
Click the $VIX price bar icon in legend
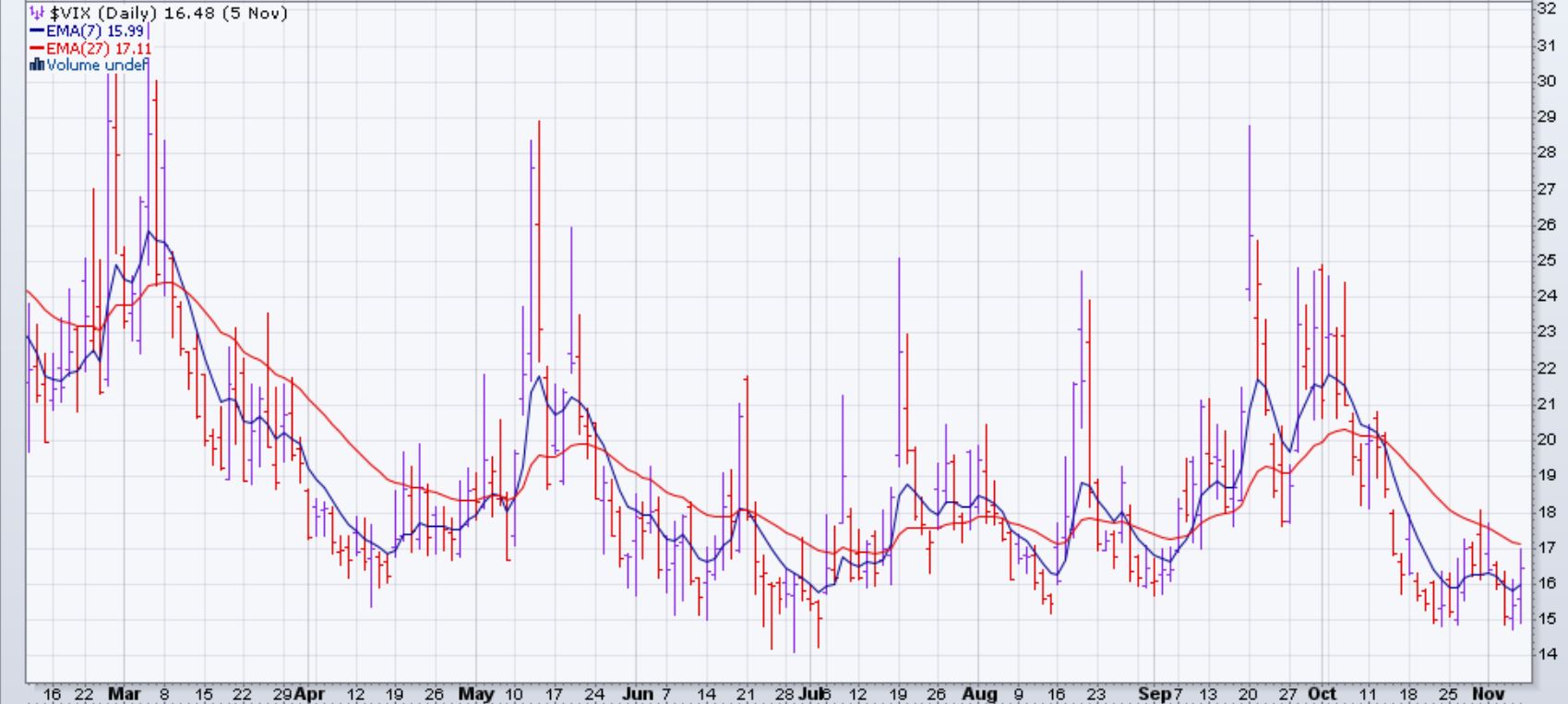36,13
